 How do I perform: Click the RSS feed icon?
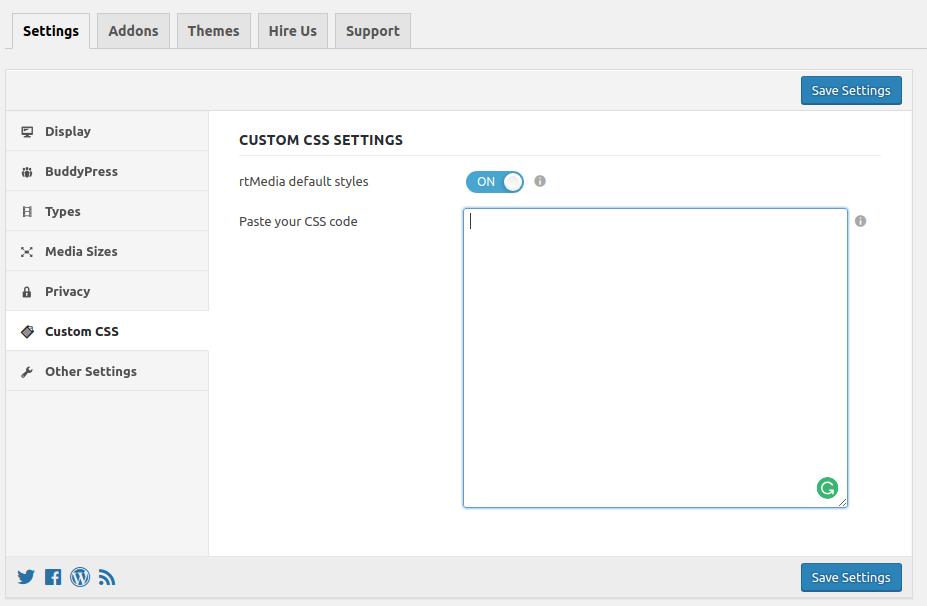(x=107, y=577)
